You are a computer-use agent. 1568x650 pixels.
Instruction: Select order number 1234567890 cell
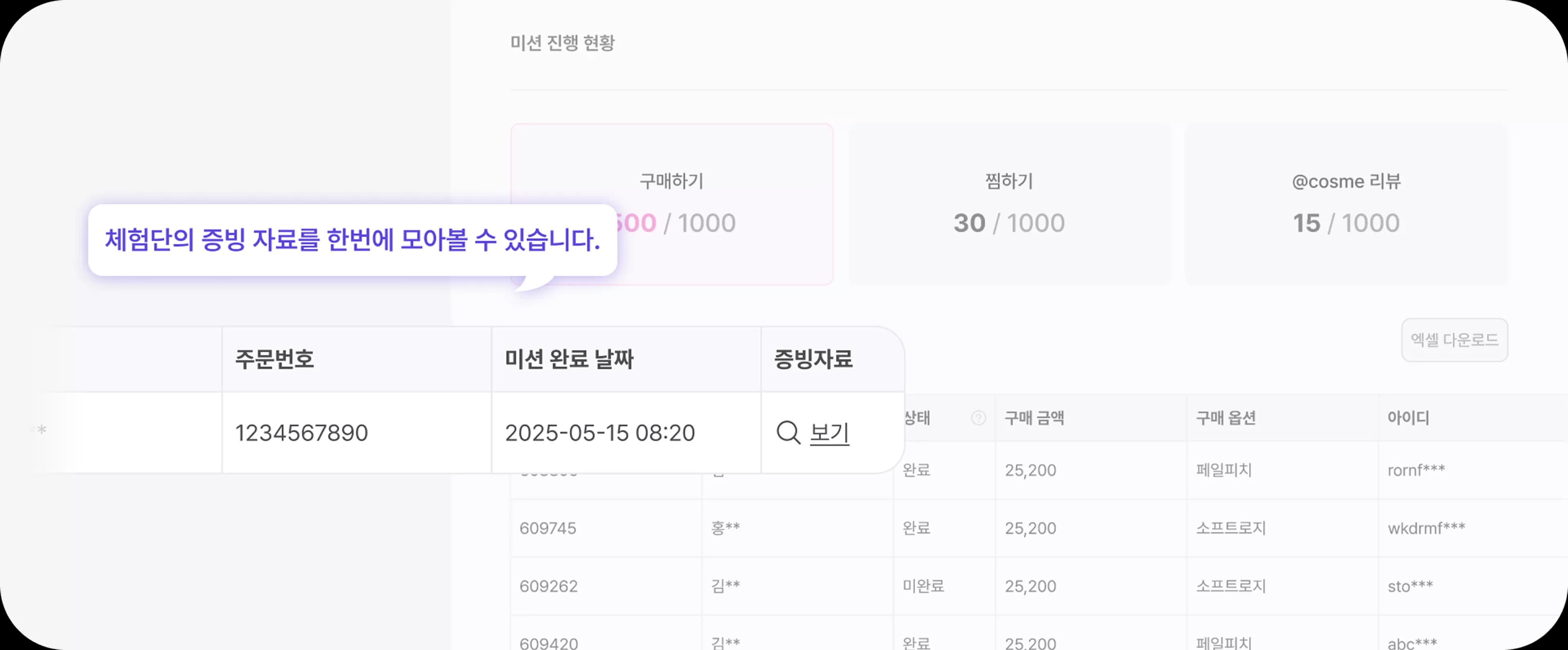coord(301,433)
